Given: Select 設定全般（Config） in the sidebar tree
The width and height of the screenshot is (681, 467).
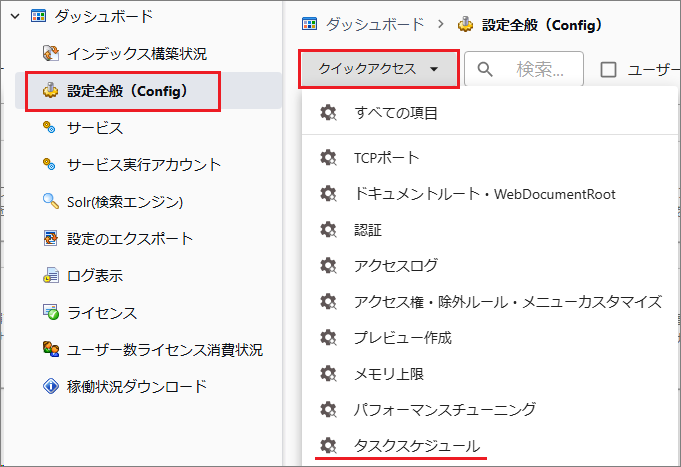Looking at the screenshot, I should [x=128, y=91].
